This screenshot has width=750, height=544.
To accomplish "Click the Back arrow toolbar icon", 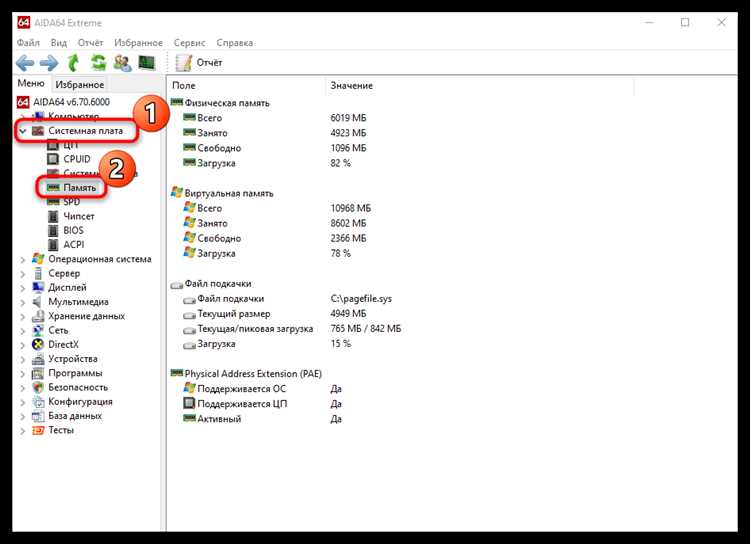I will coord(25,63).
